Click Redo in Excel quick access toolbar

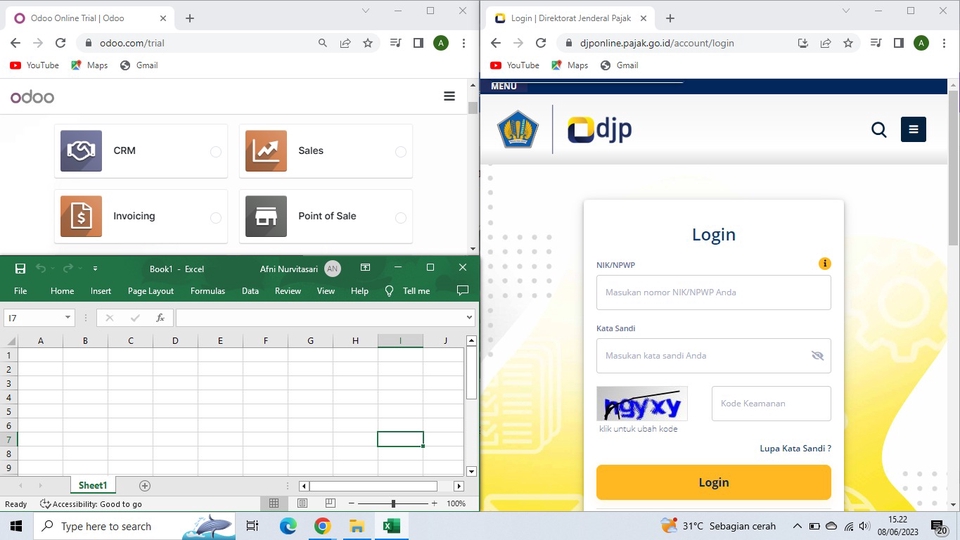point(68,268)
